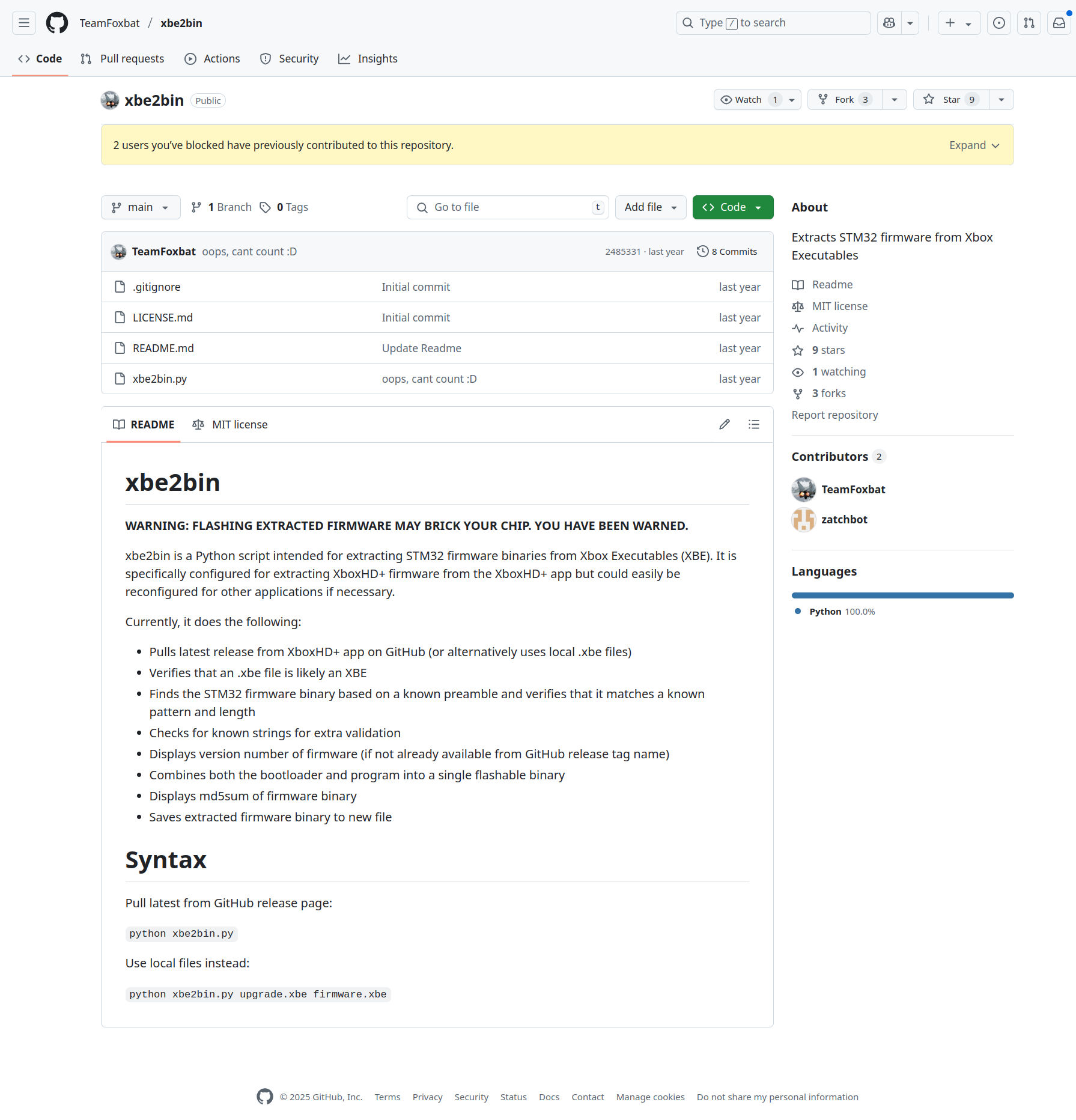Switch to the Pull requests tab
The width and height of the screenshot is (1076, 1120).
point(122,59)
